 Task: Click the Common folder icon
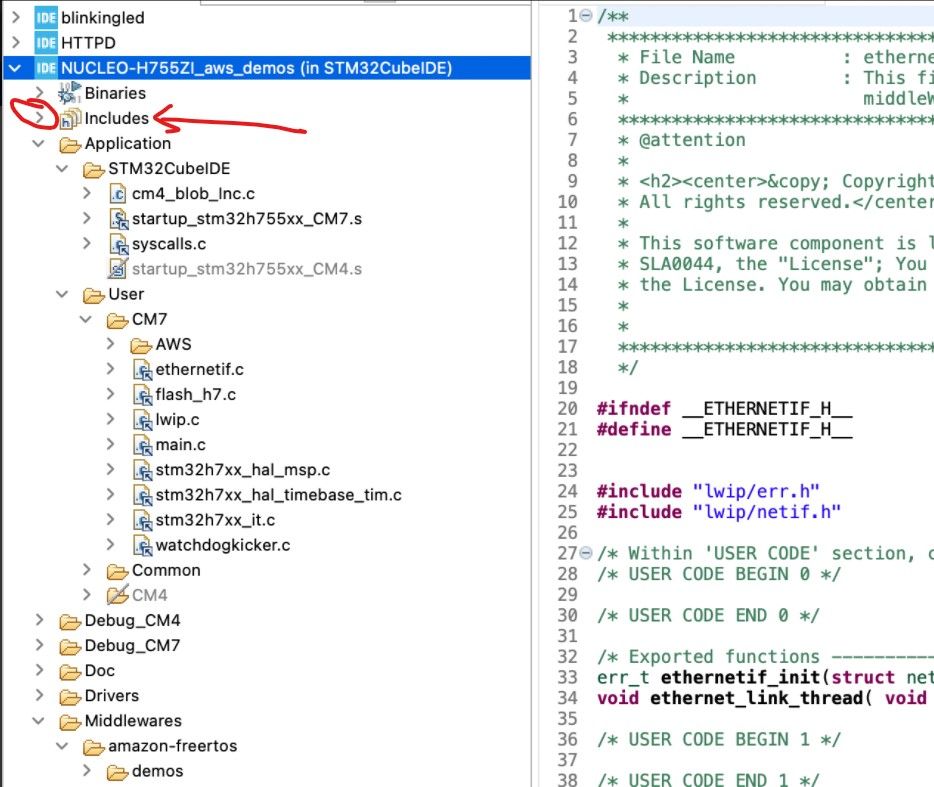[x=117, y=571]
